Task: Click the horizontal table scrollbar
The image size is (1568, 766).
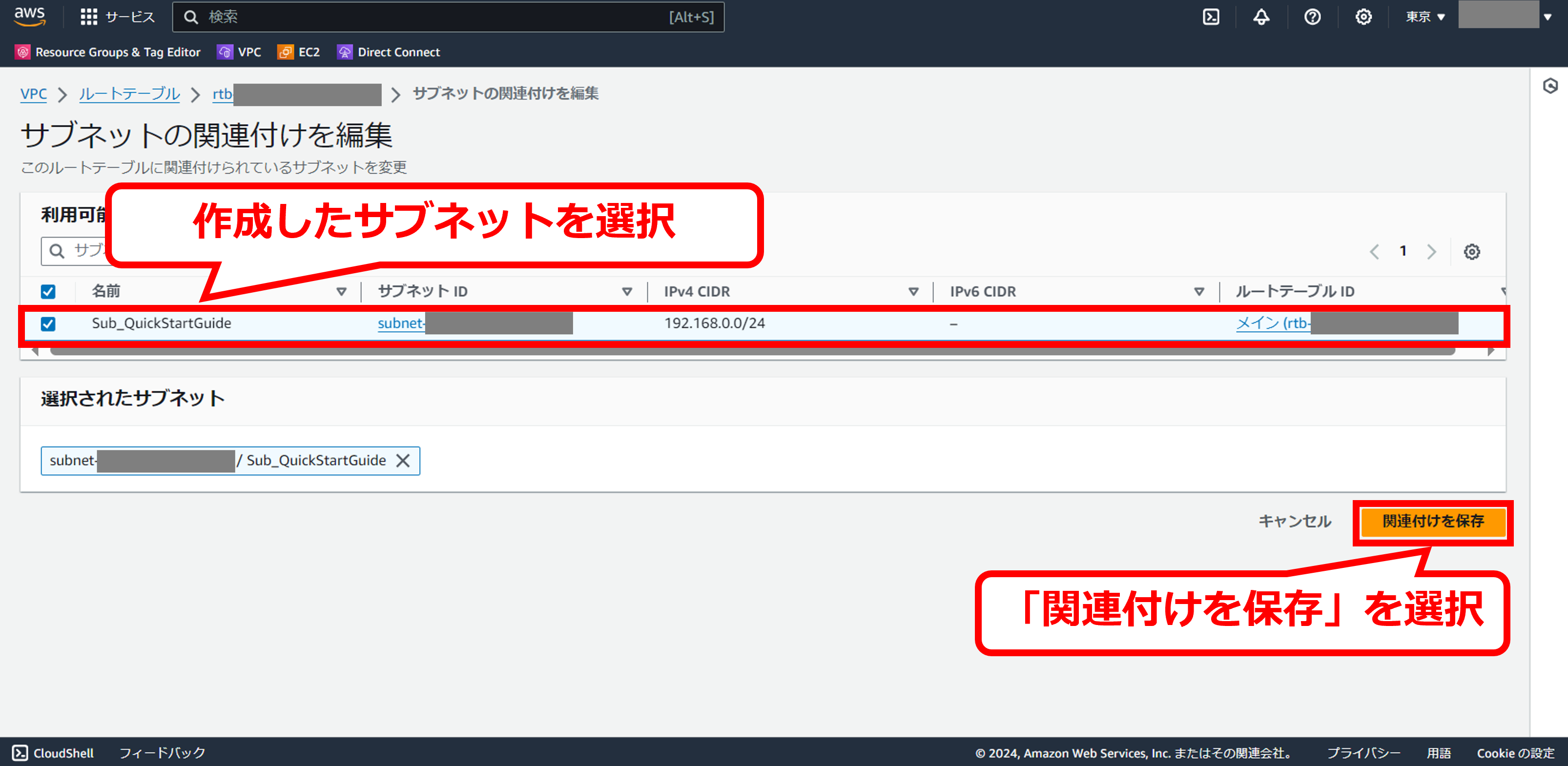Action: click(752, 352)
